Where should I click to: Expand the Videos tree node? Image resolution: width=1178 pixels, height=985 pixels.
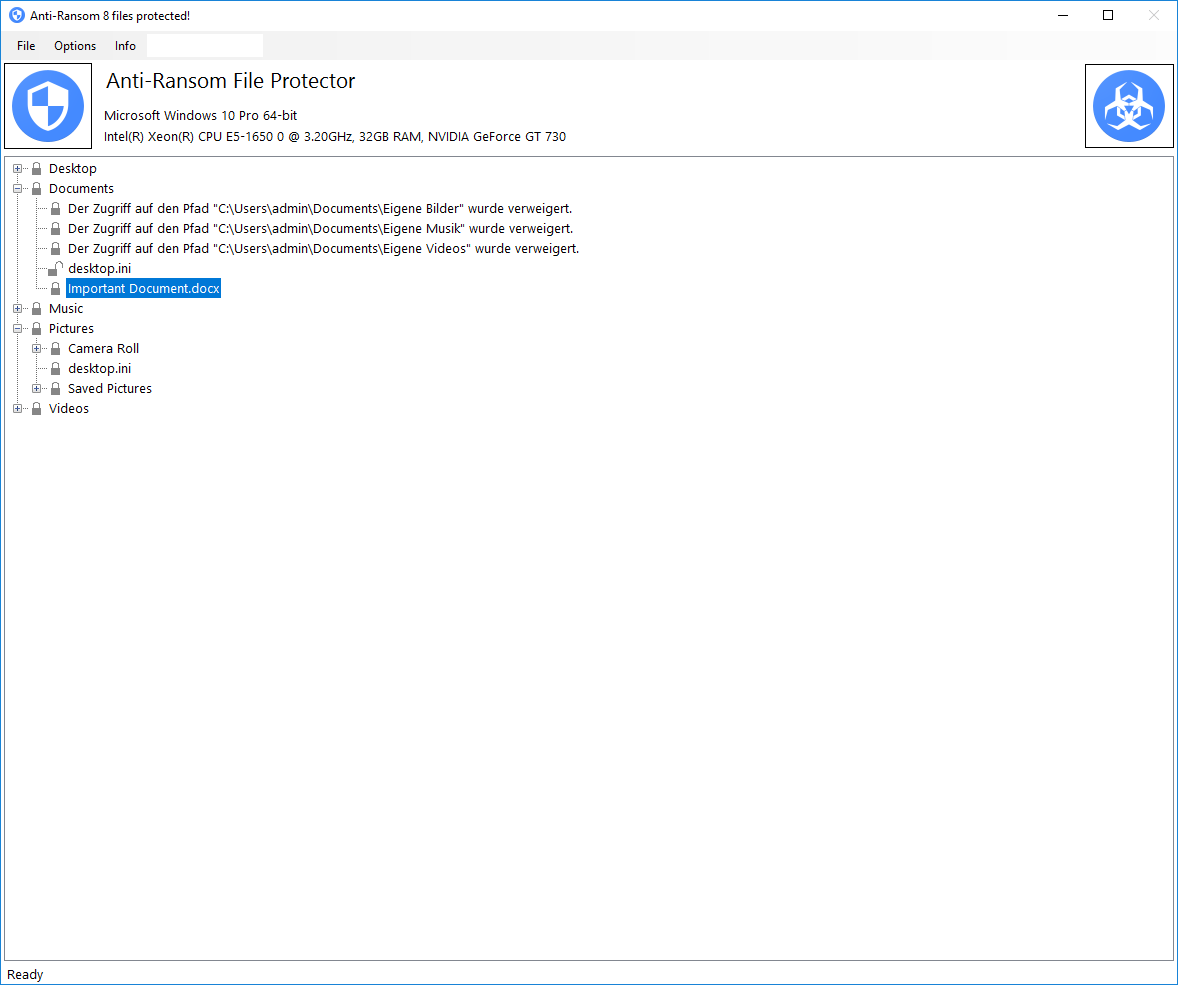[17, 408]
